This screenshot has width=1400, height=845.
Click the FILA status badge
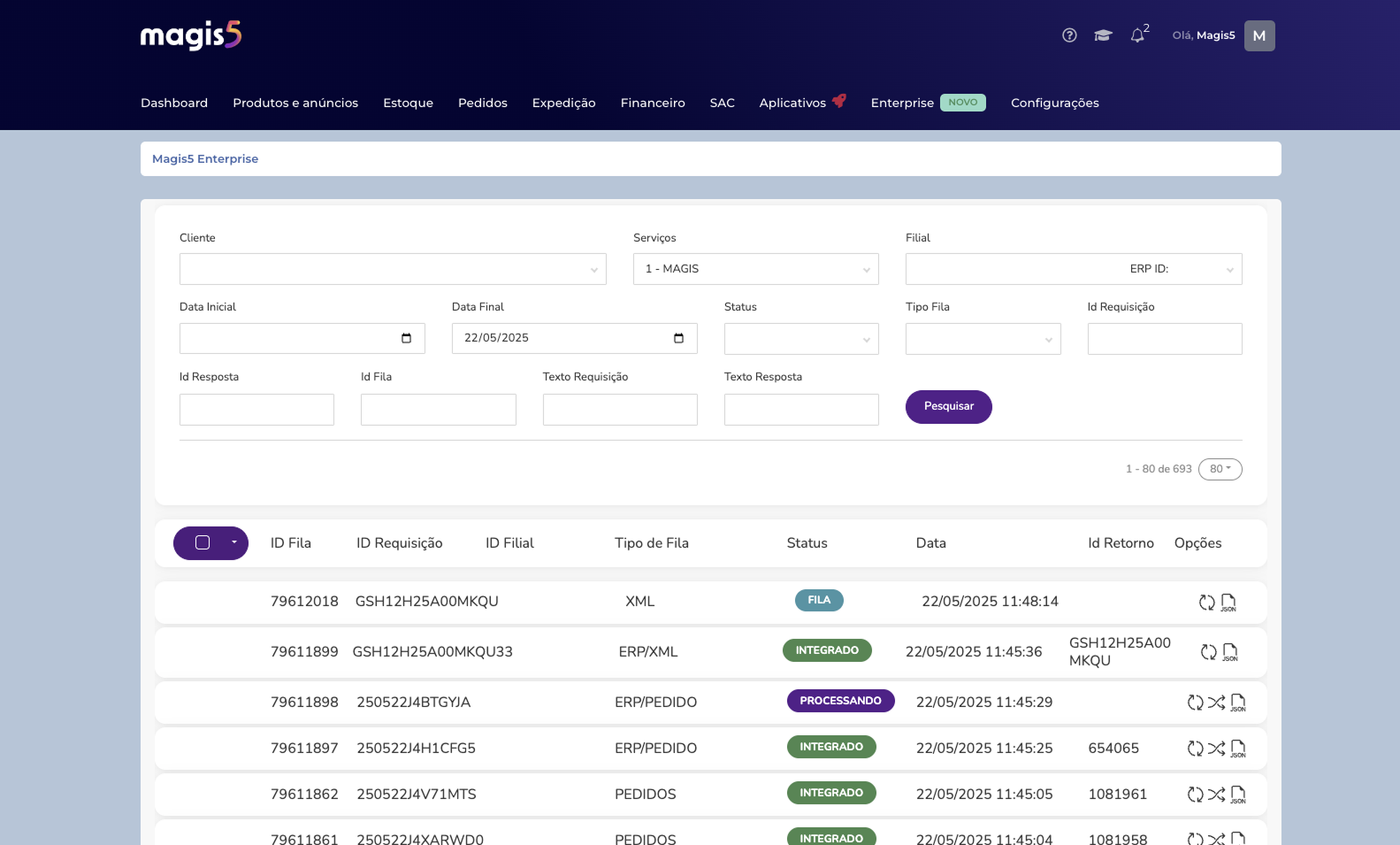(x=819, y=601)
